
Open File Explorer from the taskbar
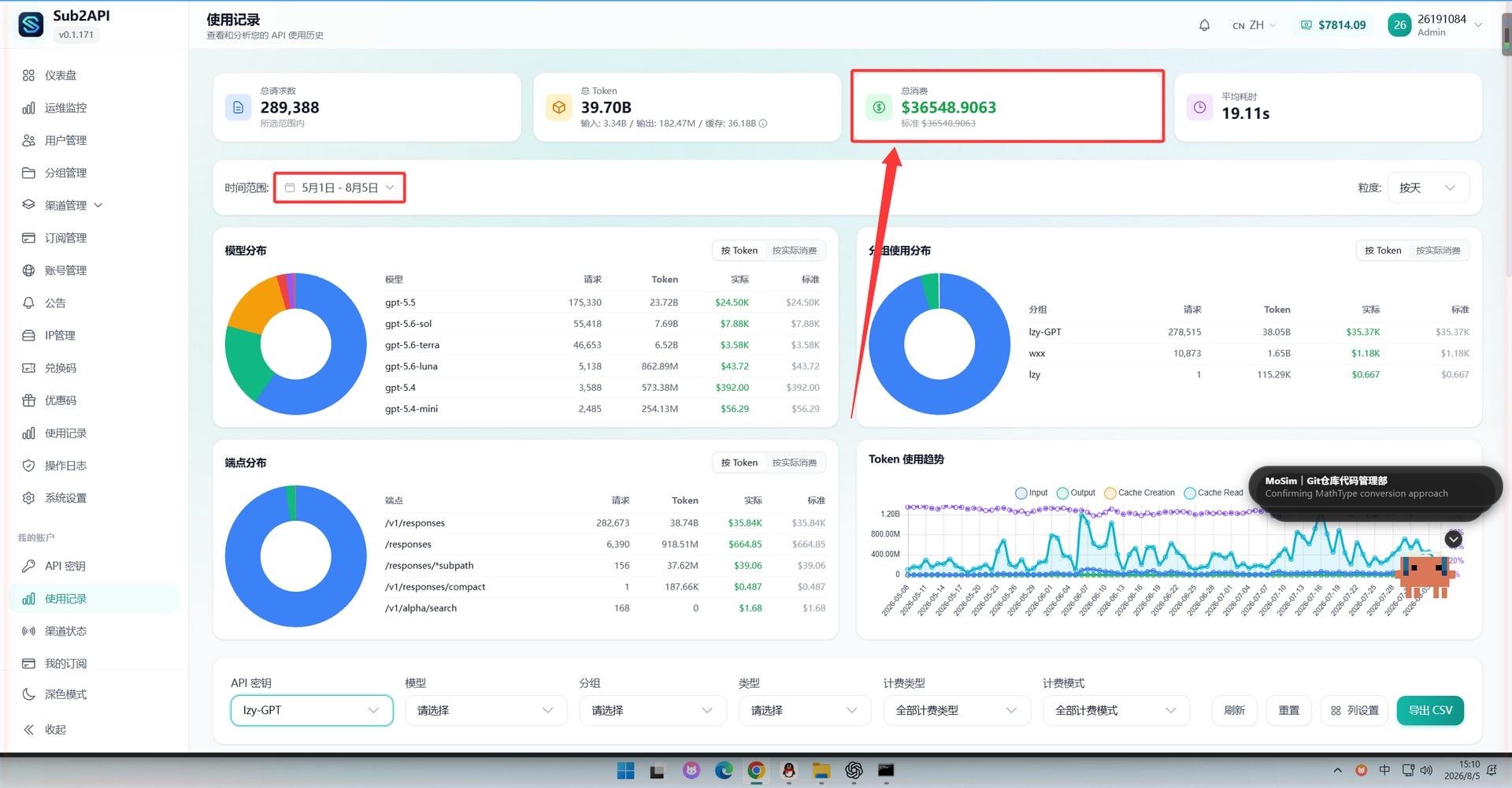click(821, 771)
